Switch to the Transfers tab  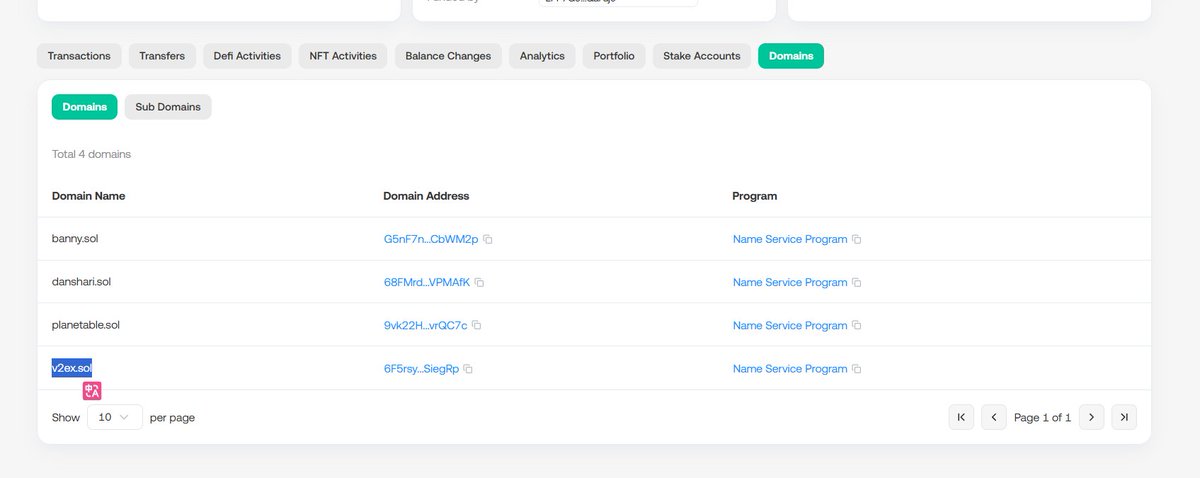click(162, 56)
